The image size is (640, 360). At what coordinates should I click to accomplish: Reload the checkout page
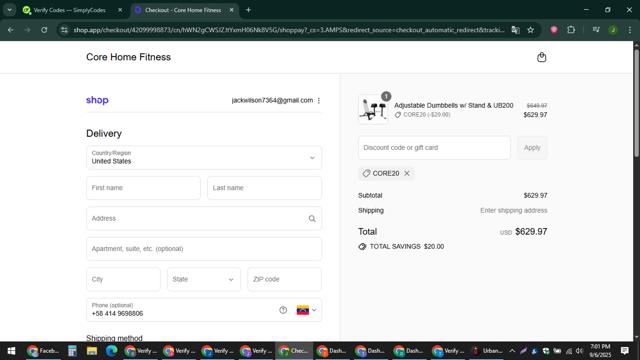pyautogui.click(x=44, y=30)
